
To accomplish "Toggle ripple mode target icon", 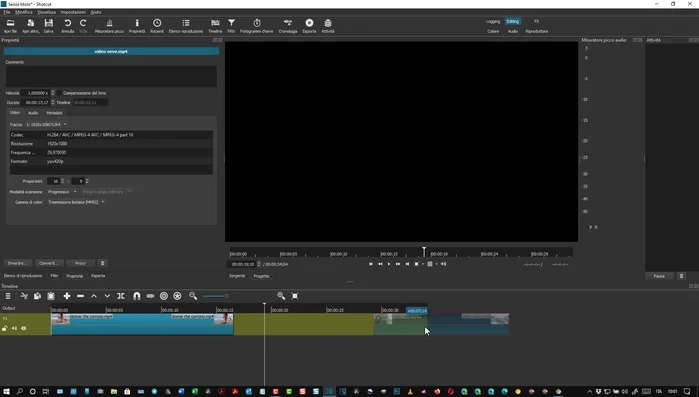I will [164, 296].
